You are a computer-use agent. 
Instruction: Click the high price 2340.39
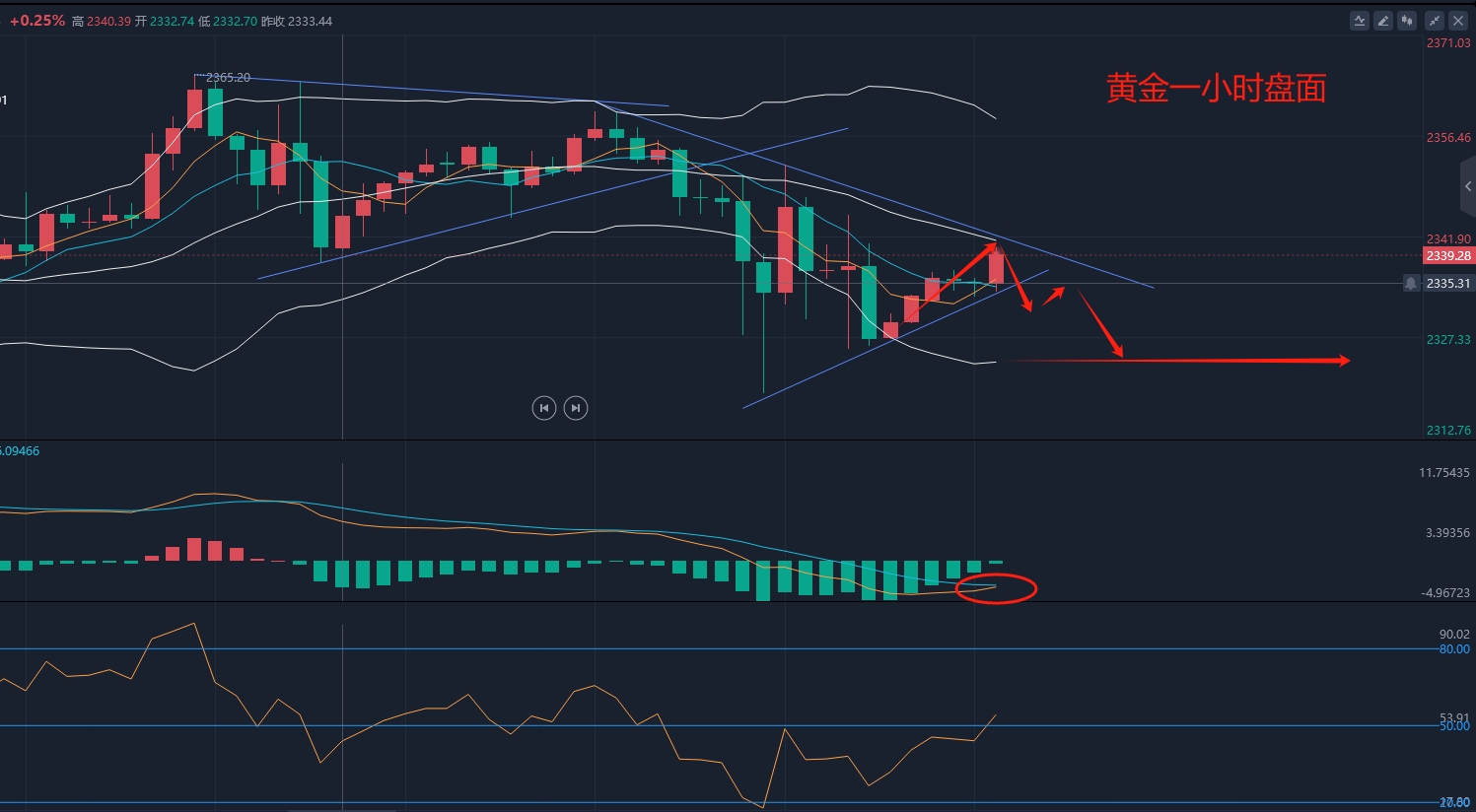(x=108, y=21)
